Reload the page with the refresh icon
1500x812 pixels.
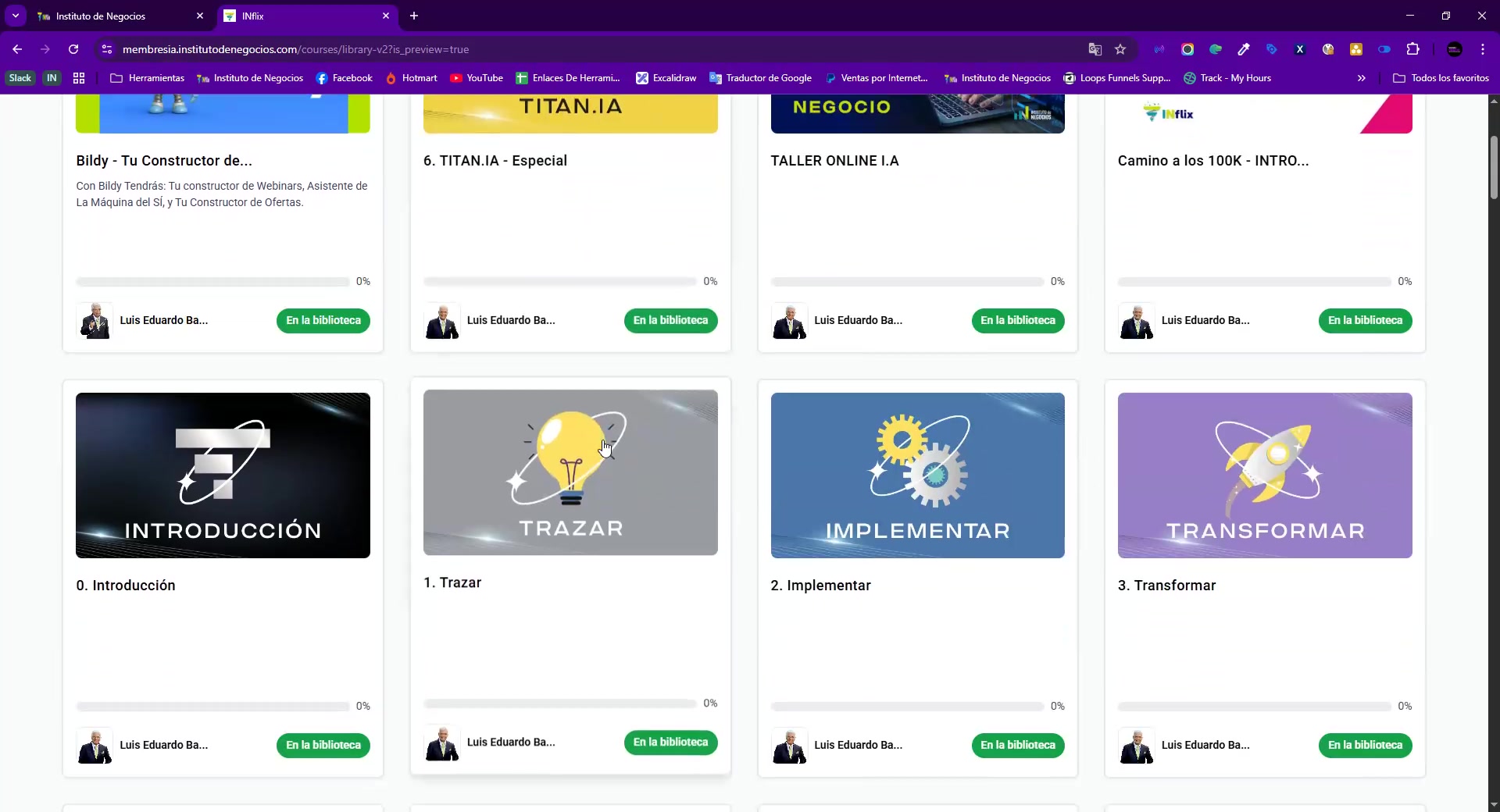tap(73, 49)
